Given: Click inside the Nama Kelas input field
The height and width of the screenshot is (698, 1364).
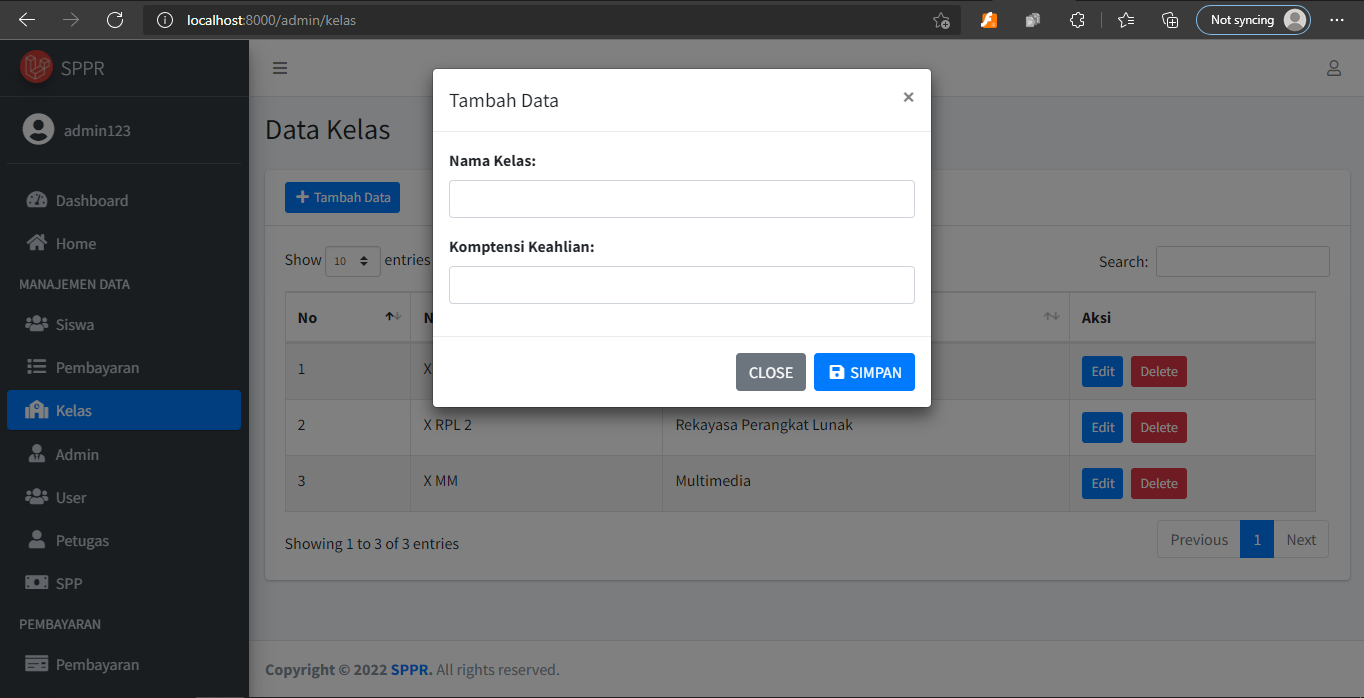Looking at the screenshot, I should [681, 199].
